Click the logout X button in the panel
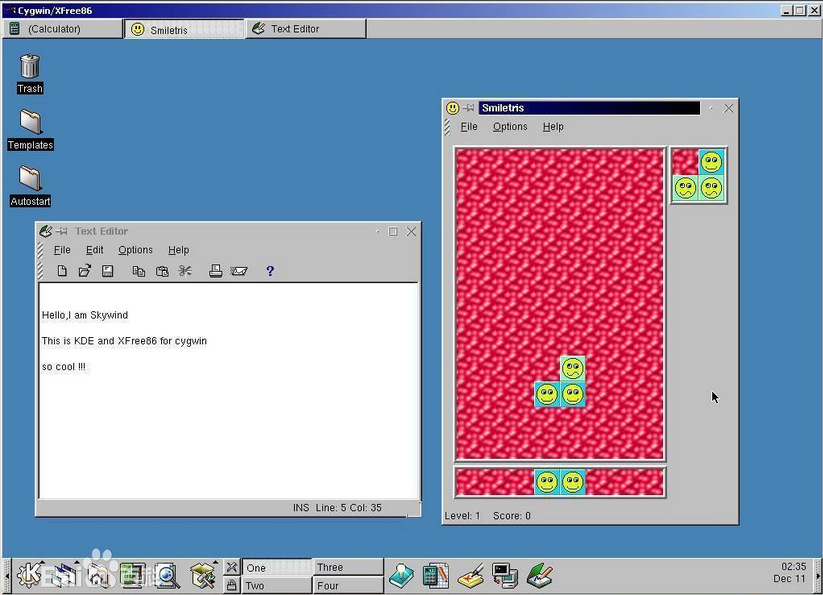The image size is (823, 595). [x=231, y=567]
